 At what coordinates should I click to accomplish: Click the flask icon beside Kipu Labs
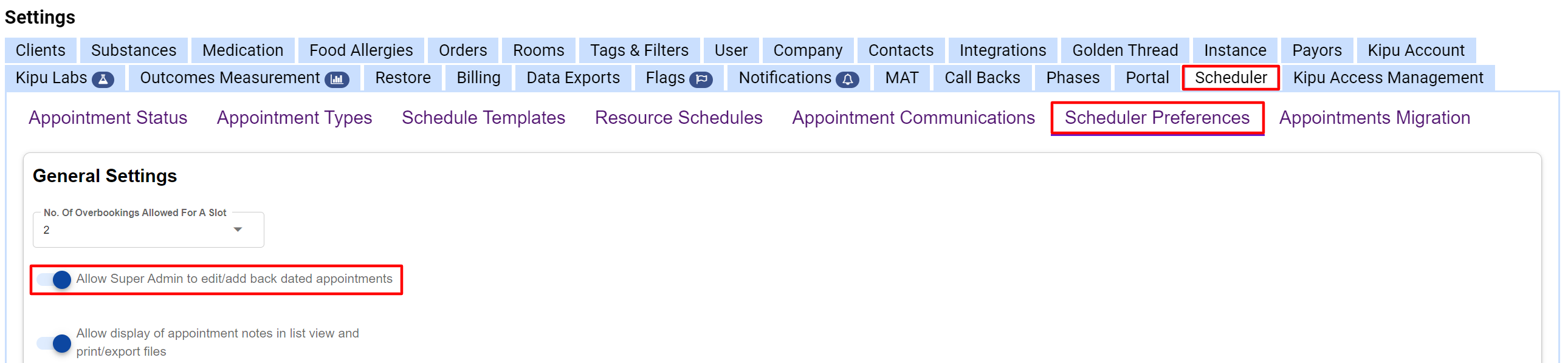point(103,80)
